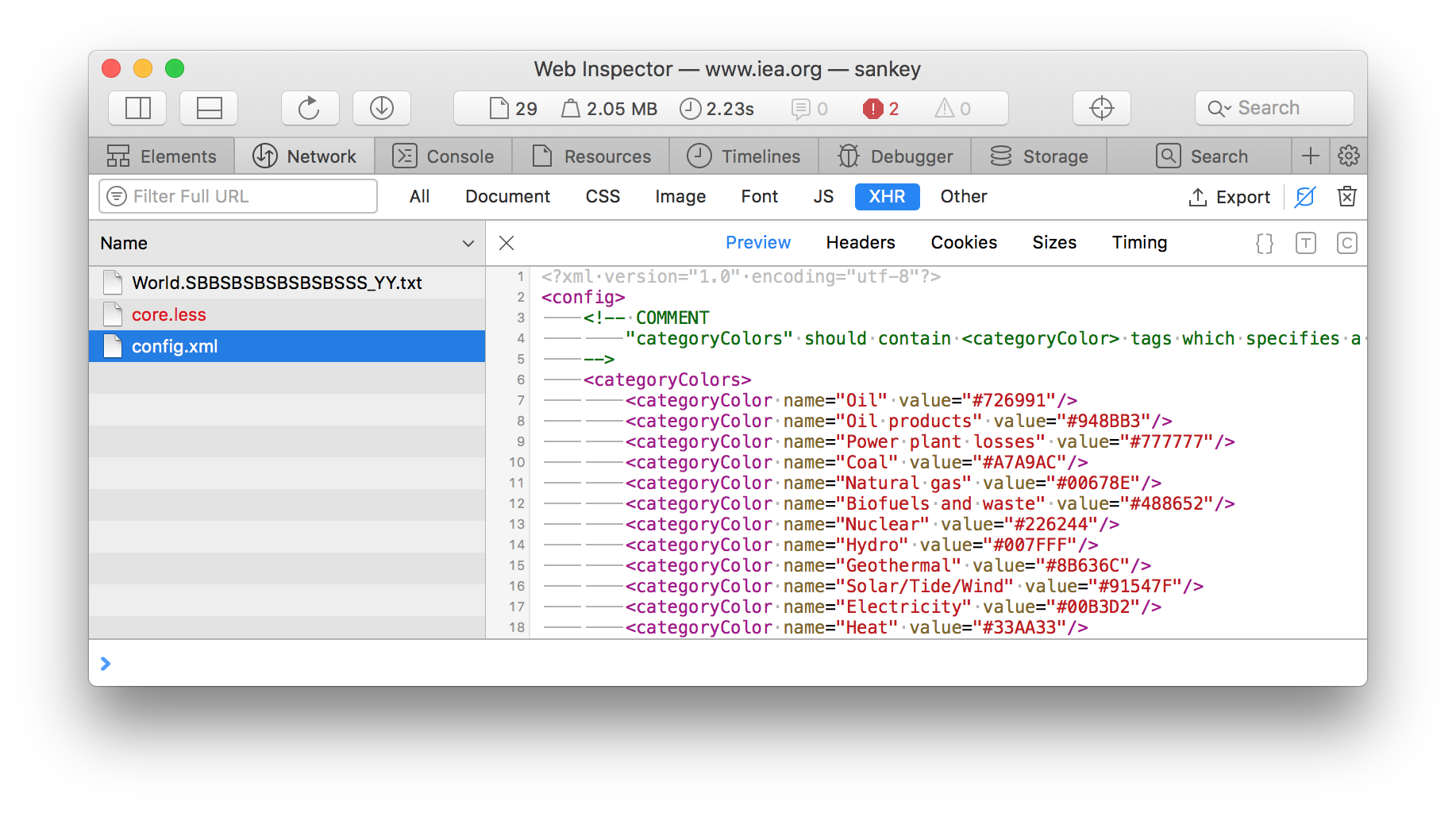
Task: Close the resource detail view
Action: [507, 243]
